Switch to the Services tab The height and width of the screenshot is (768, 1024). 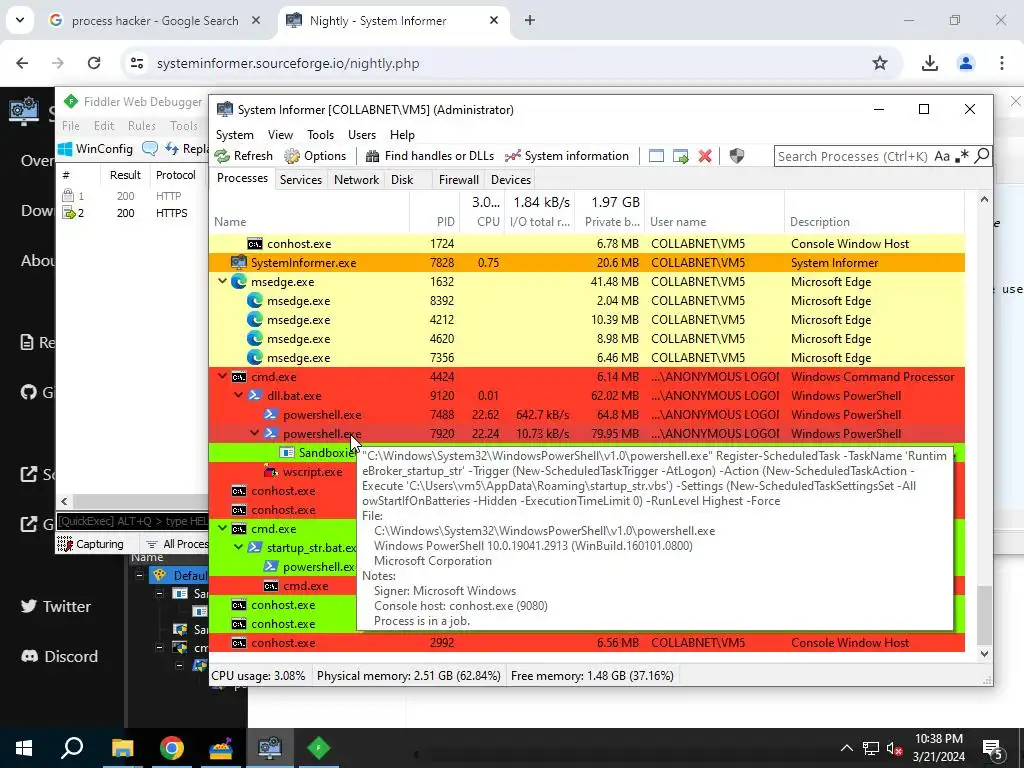tap(300, 180)
